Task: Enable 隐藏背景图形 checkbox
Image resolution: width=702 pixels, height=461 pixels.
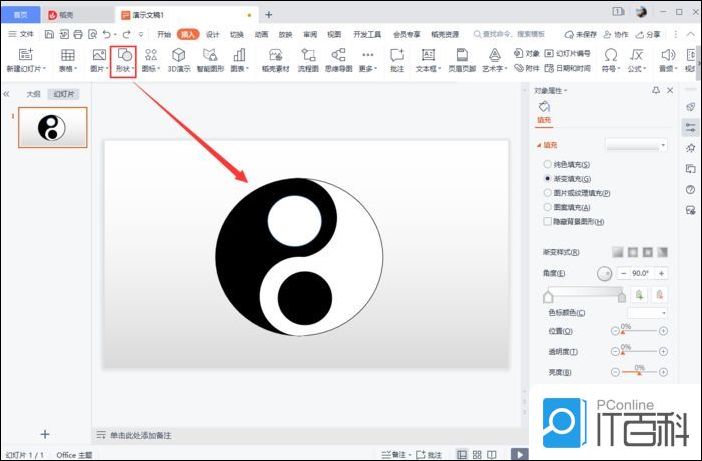Action: pos(546,221)
